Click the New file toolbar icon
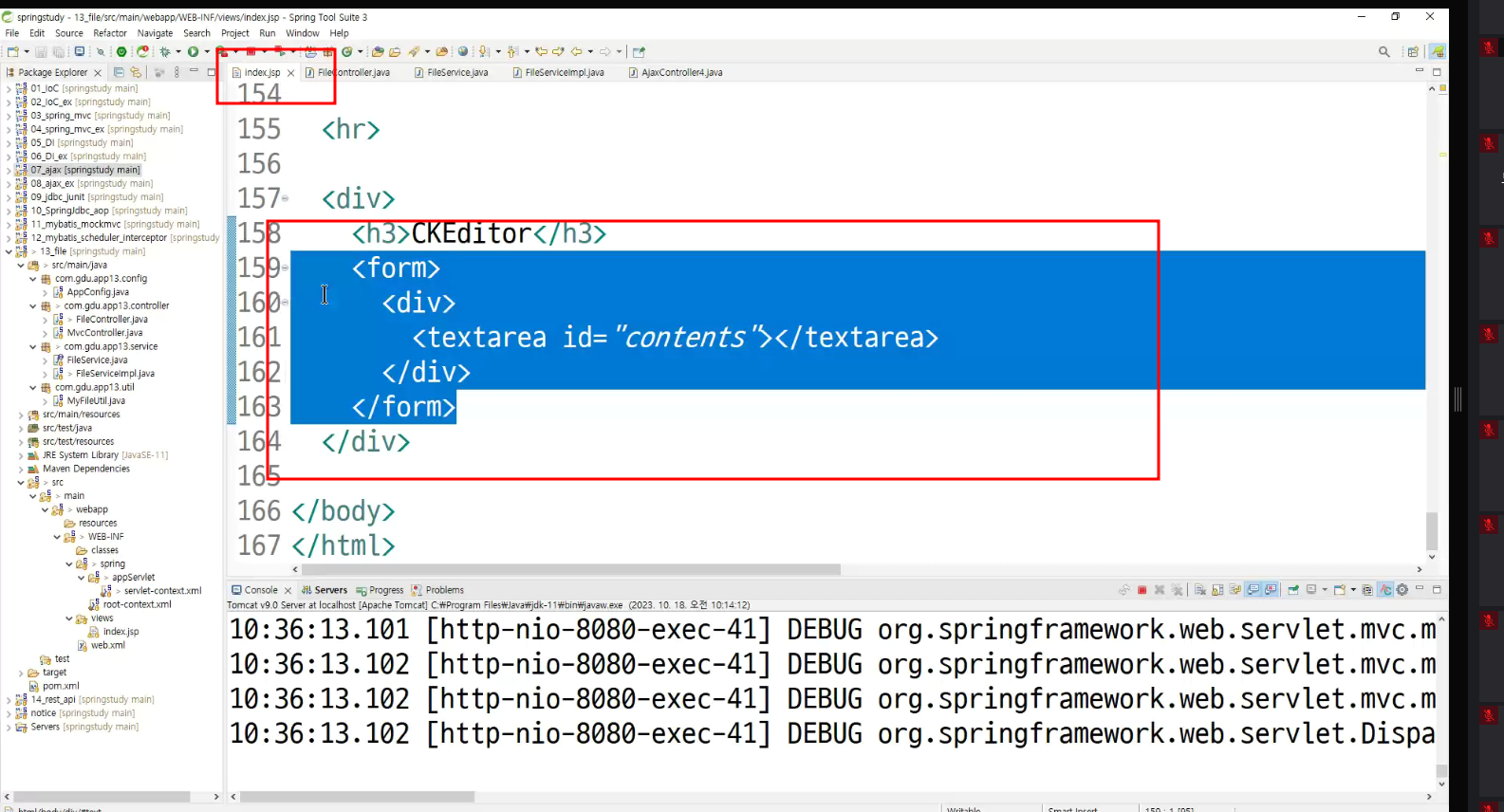The height and width of the screenshot is (812, 1504). pos(12,51)
